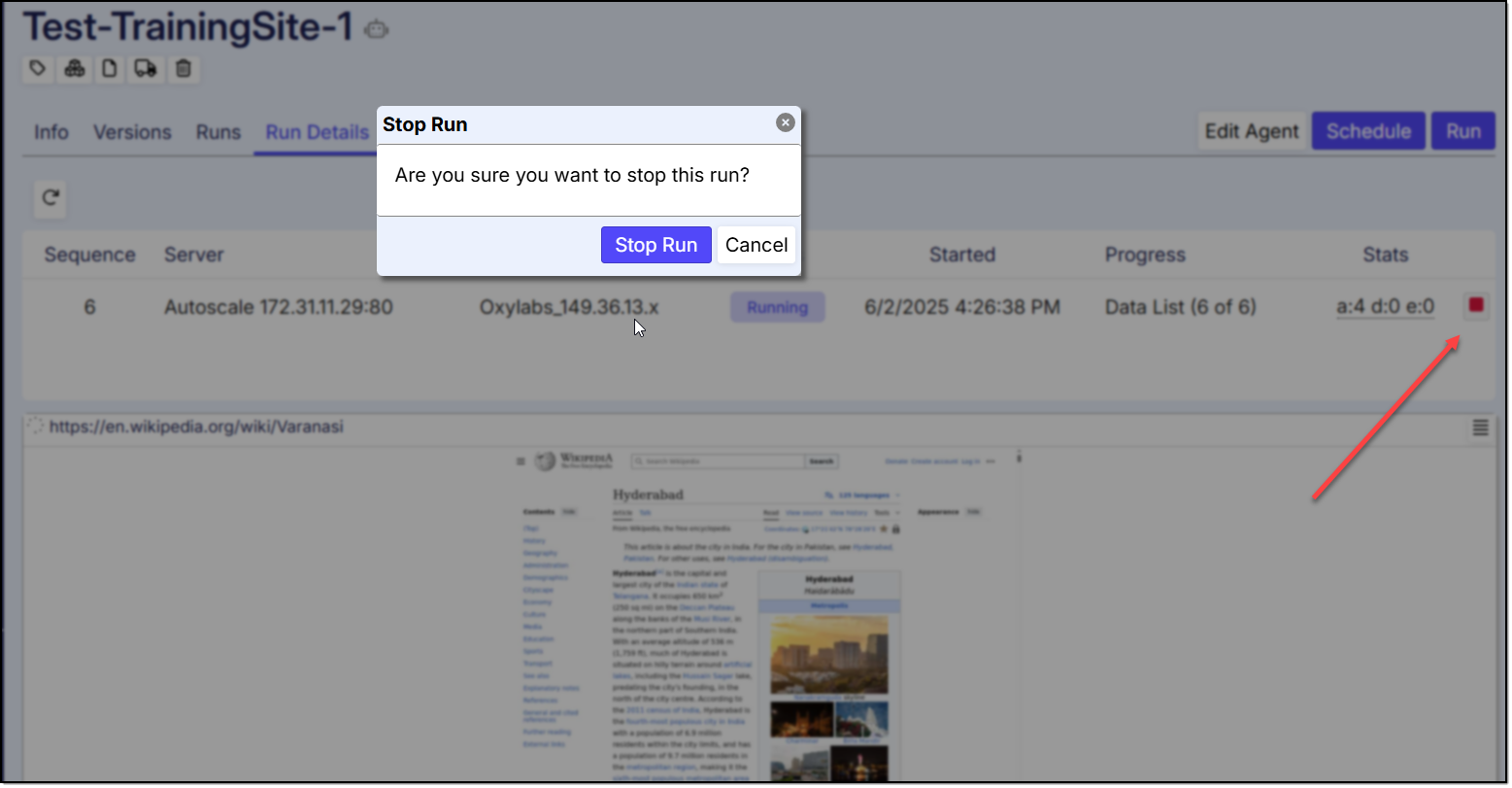The width and height of the screenshot is (1512, 788).
Task: Go to the Runs tab
Action: click(218, 132)
